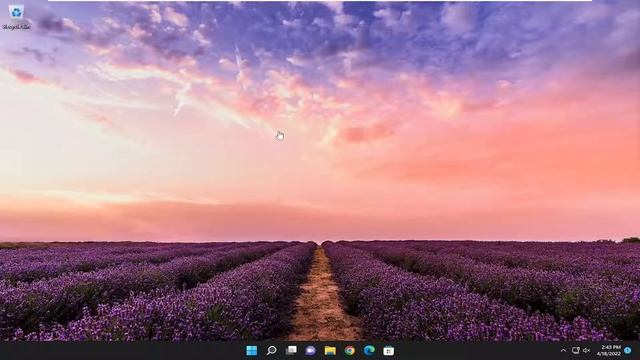Image resolution: width=640 pixels, height=360 pixels.
Task: Open the Recycle Bin desktop icon
Action: click(x=16, y=17)
